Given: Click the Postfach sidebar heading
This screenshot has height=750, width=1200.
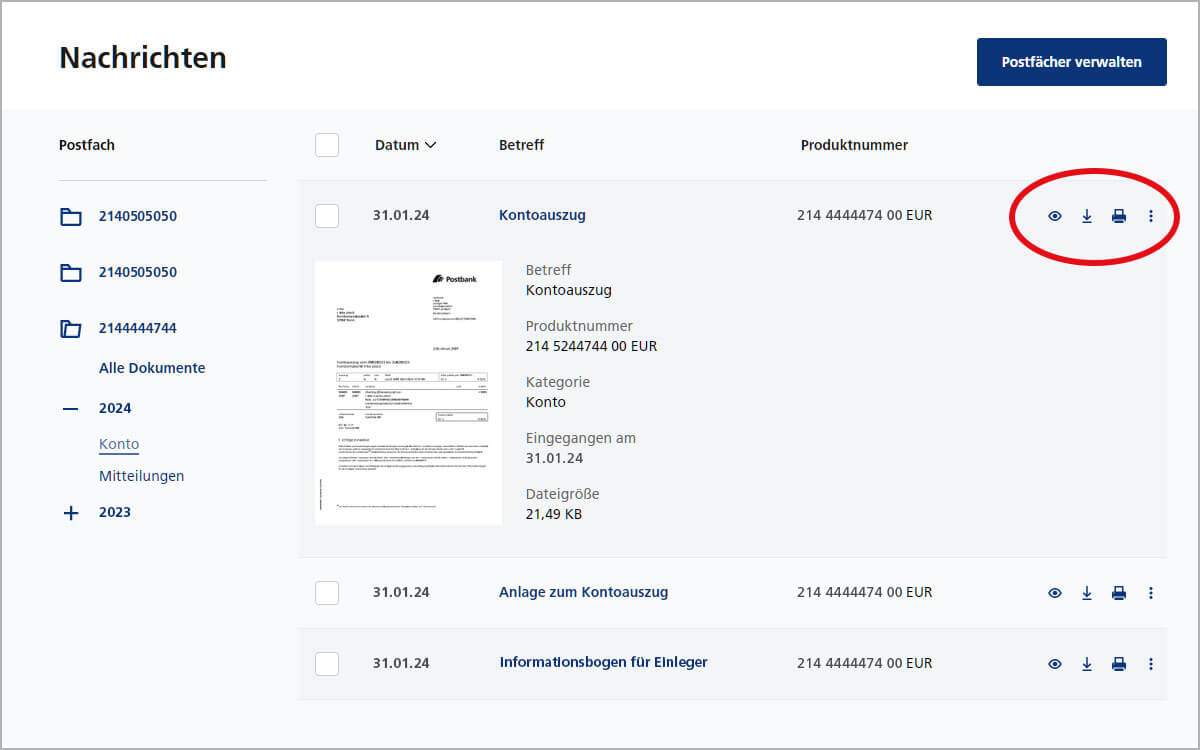Looking at the screenshot, I should click(x=87, y=145).
